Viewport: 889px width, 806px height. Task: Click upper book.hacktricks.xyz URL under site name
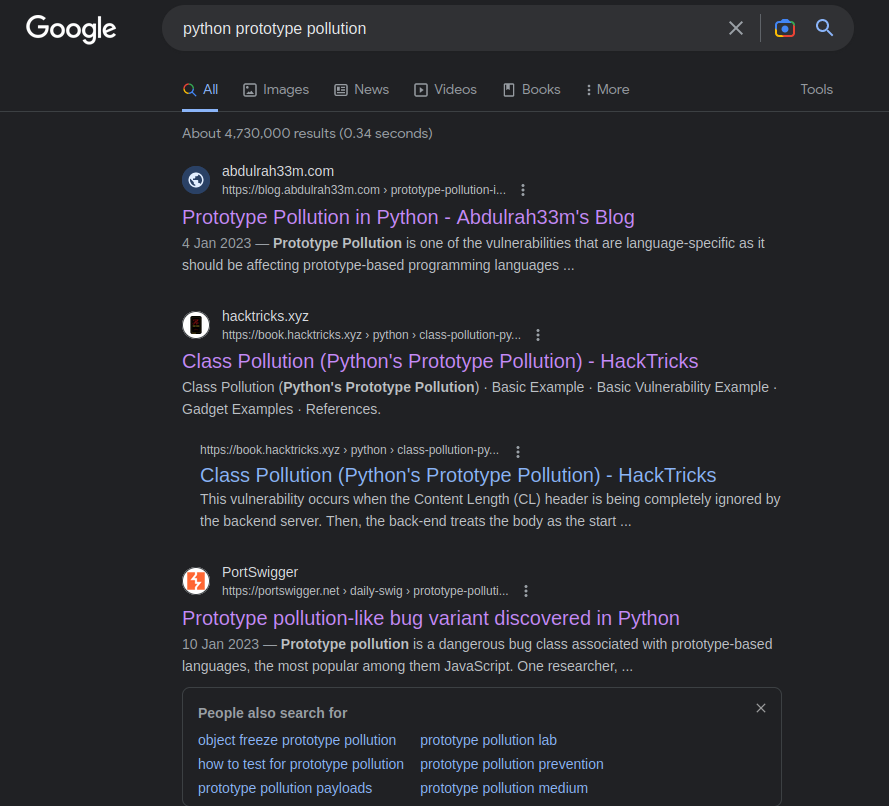371,335
